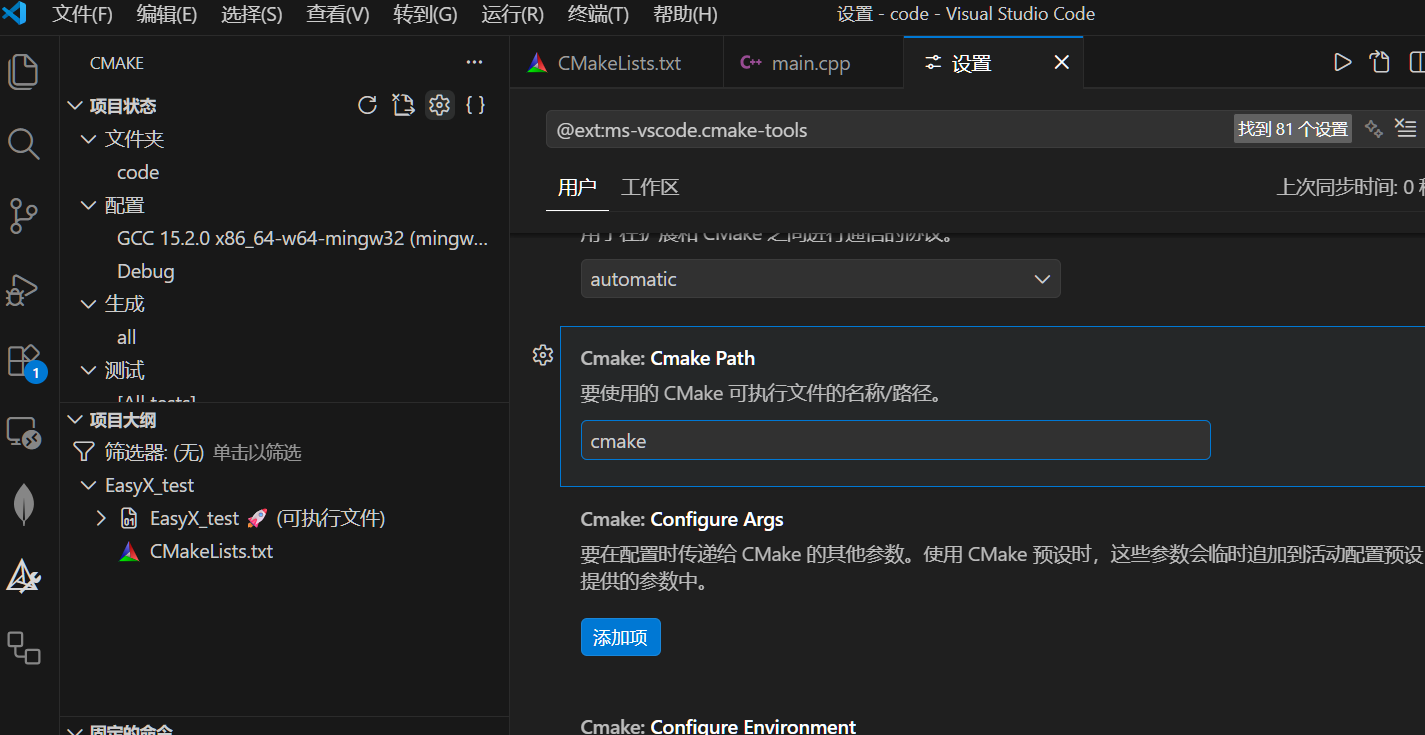Click the binary file icon of EasyX_test executable
Screen dimensions: 1425x735
[129, 518]
